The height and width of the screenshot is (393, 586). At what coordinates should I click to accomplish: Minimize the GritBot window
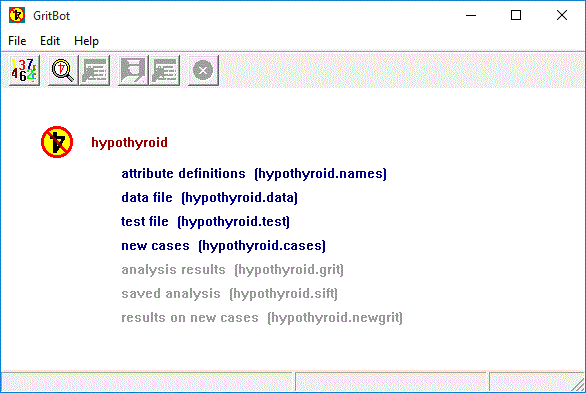(x=471, y=15)
